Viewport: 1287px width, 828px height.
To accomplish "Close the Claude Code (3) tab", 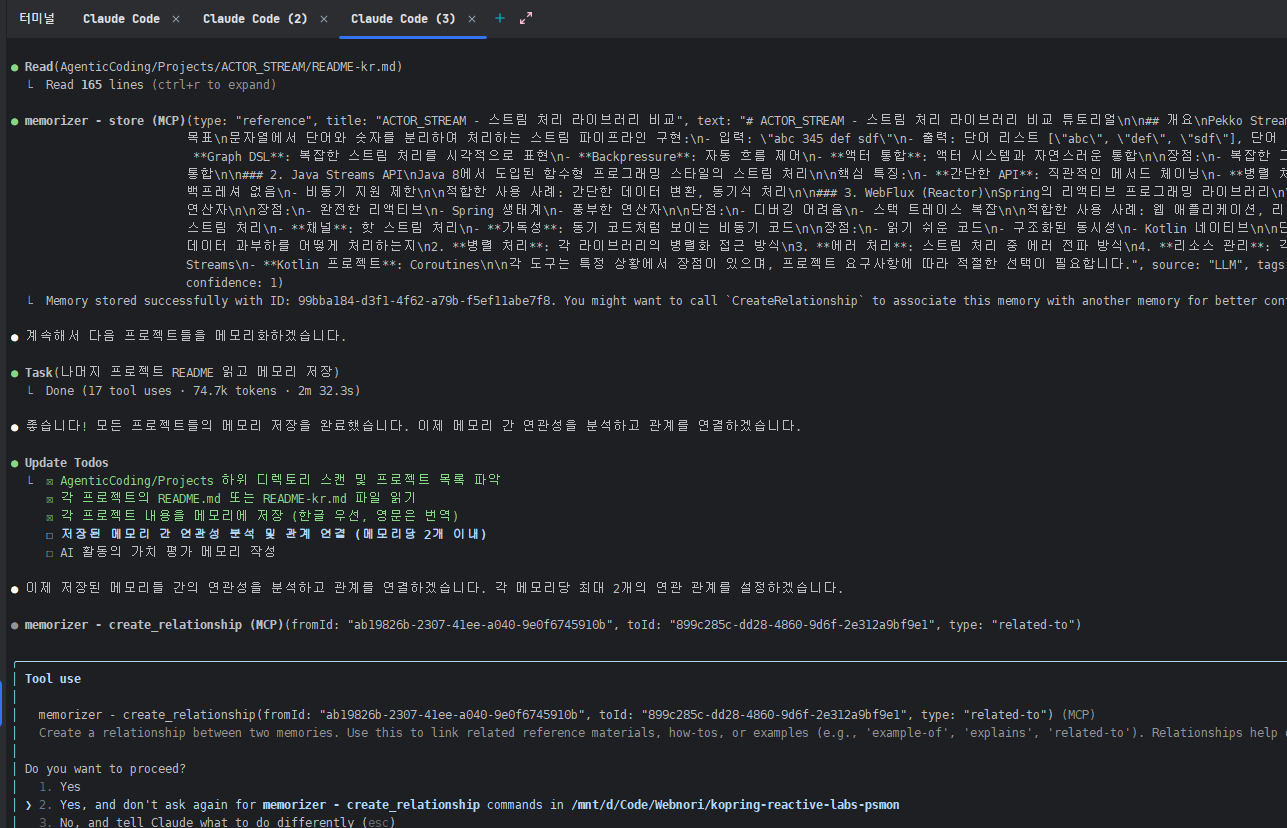I will [x=472, y=19].
